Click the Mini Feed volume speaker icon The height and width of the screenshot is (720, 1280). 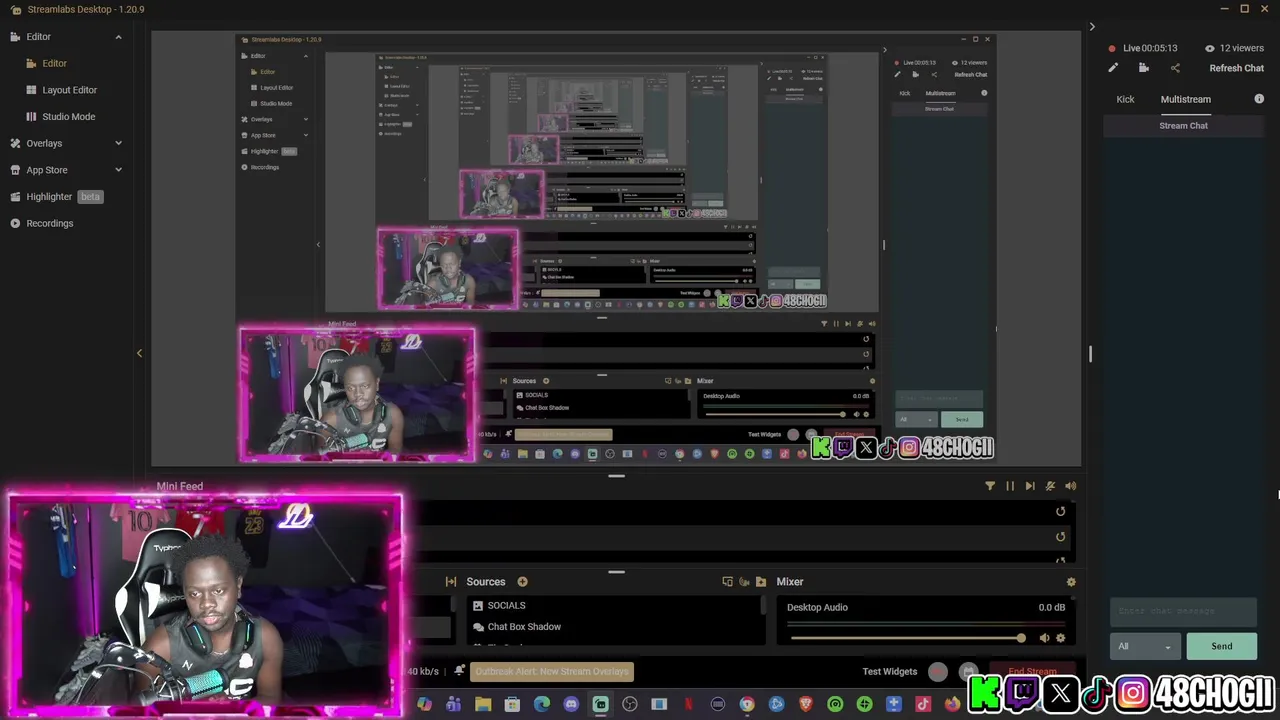point(1070,486)
